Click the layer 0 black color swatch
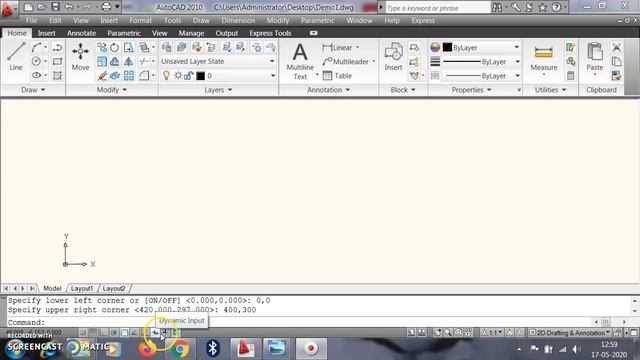Image resolution: width=640 pixels, height=360 pixels. [200, 76]
